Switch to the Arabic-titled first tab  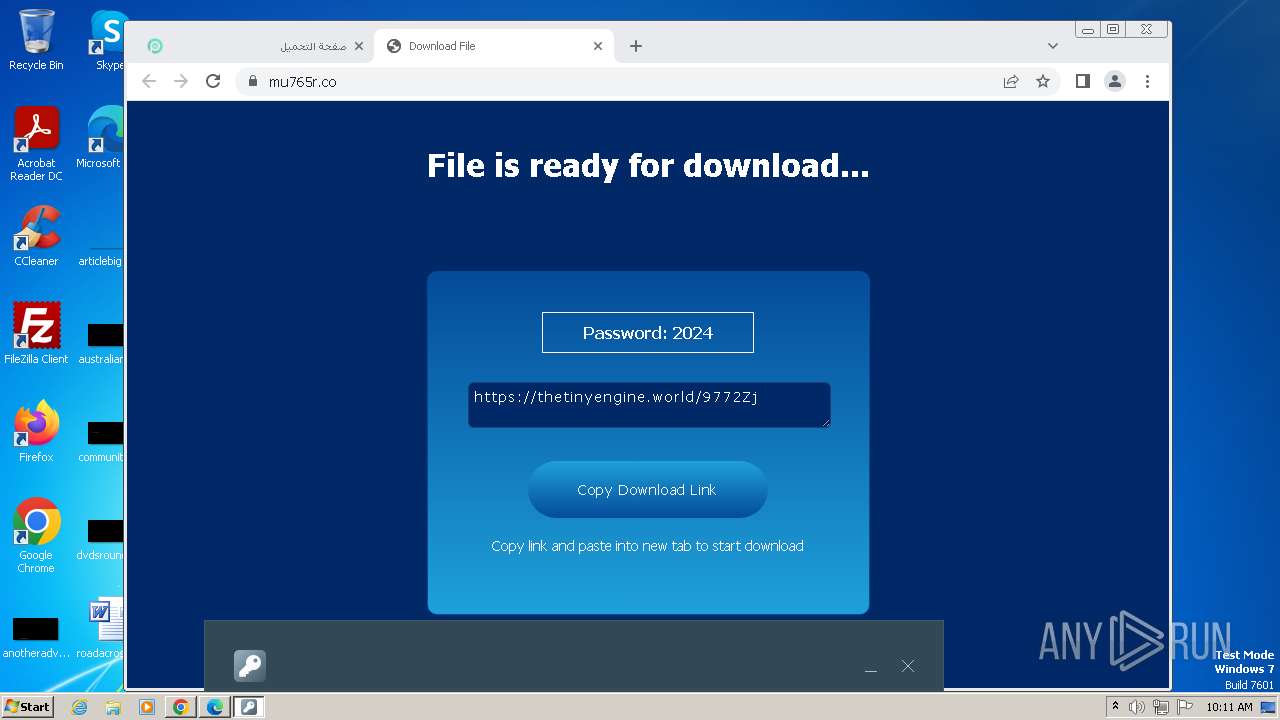click(255, 46)
